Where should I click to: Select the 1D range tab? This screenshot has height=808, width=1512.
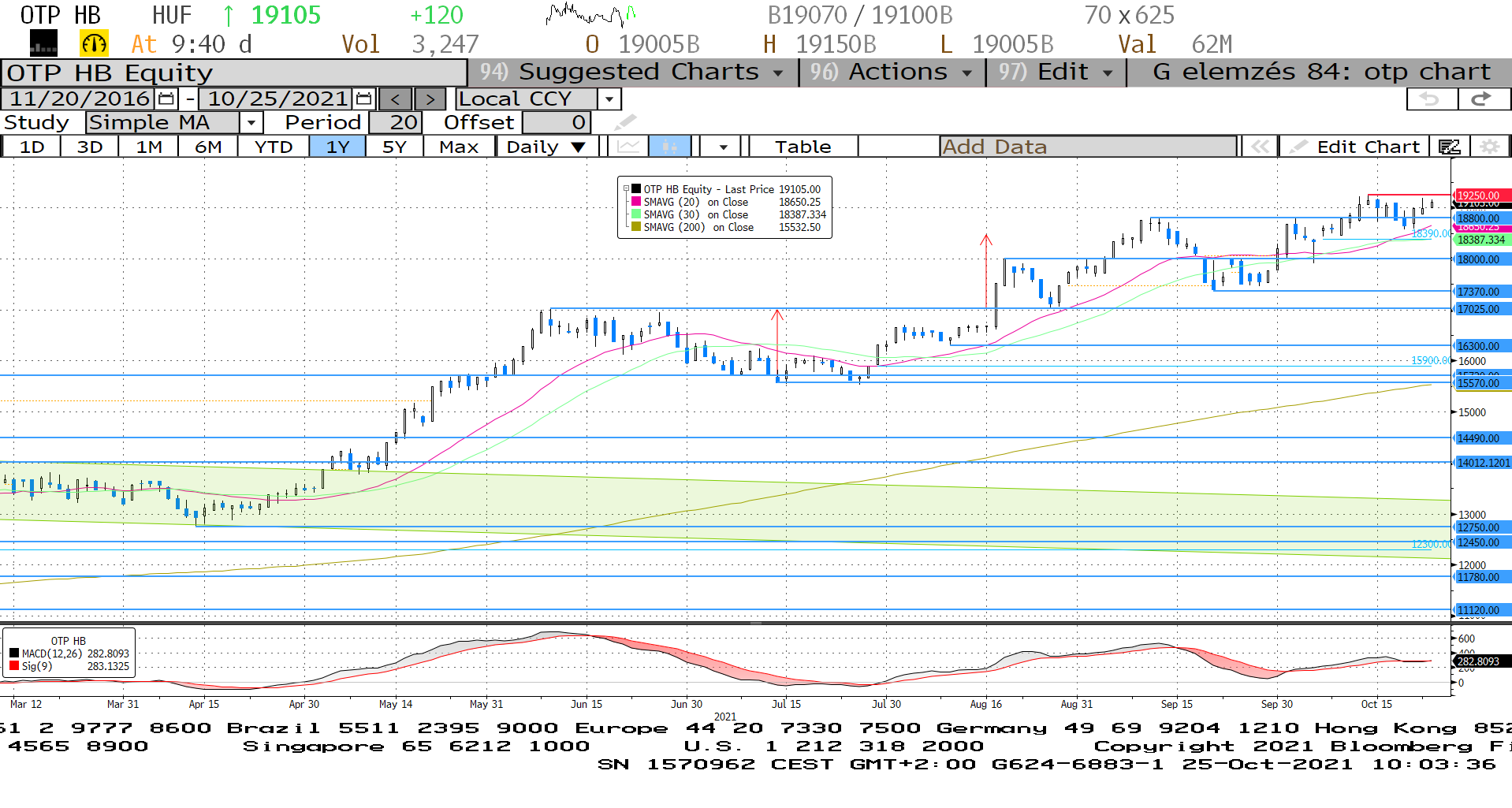pyautogui.click(x=32, y=147)
